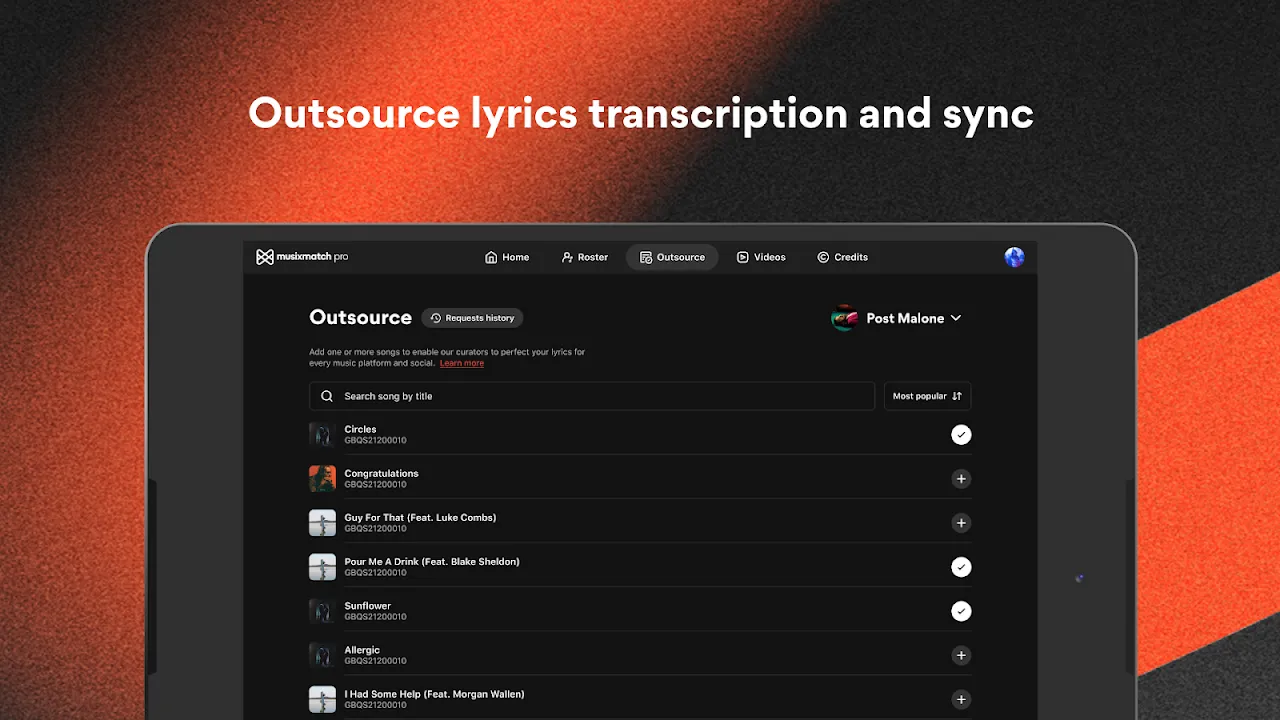Switch to the Roster tab
This screenshot has height=720, width=1280.
[x=585, y=257]
